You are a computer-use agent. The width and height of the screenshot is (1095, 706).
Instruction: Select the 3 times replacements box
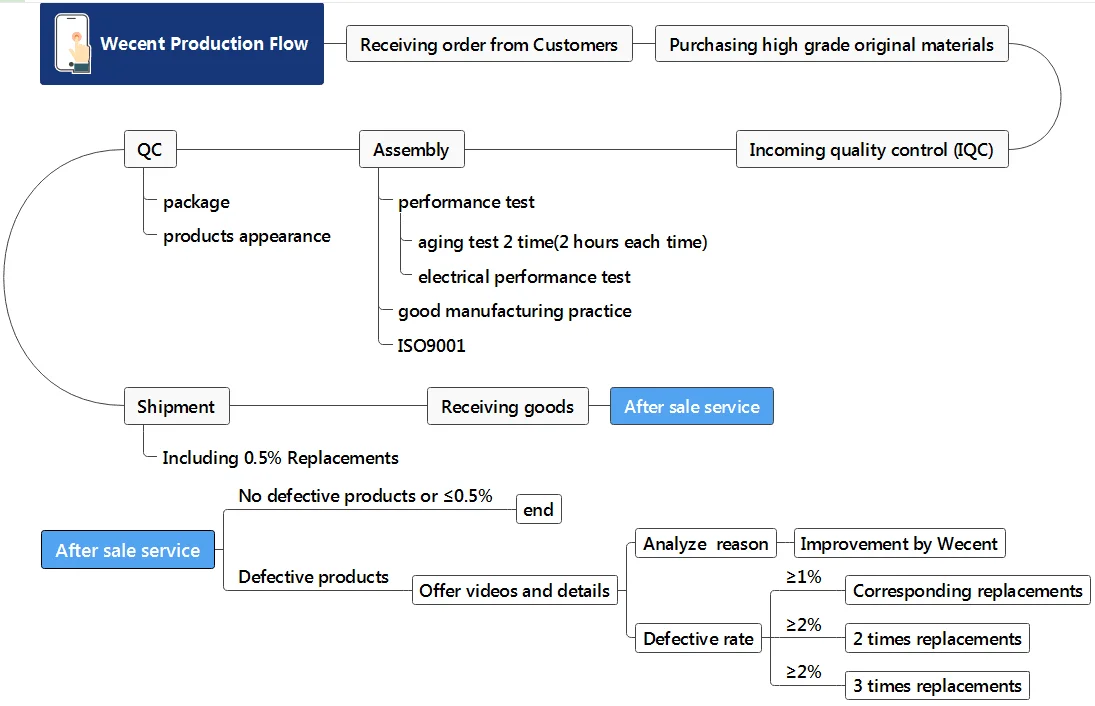pyautogui.click(x=937, y=686)
